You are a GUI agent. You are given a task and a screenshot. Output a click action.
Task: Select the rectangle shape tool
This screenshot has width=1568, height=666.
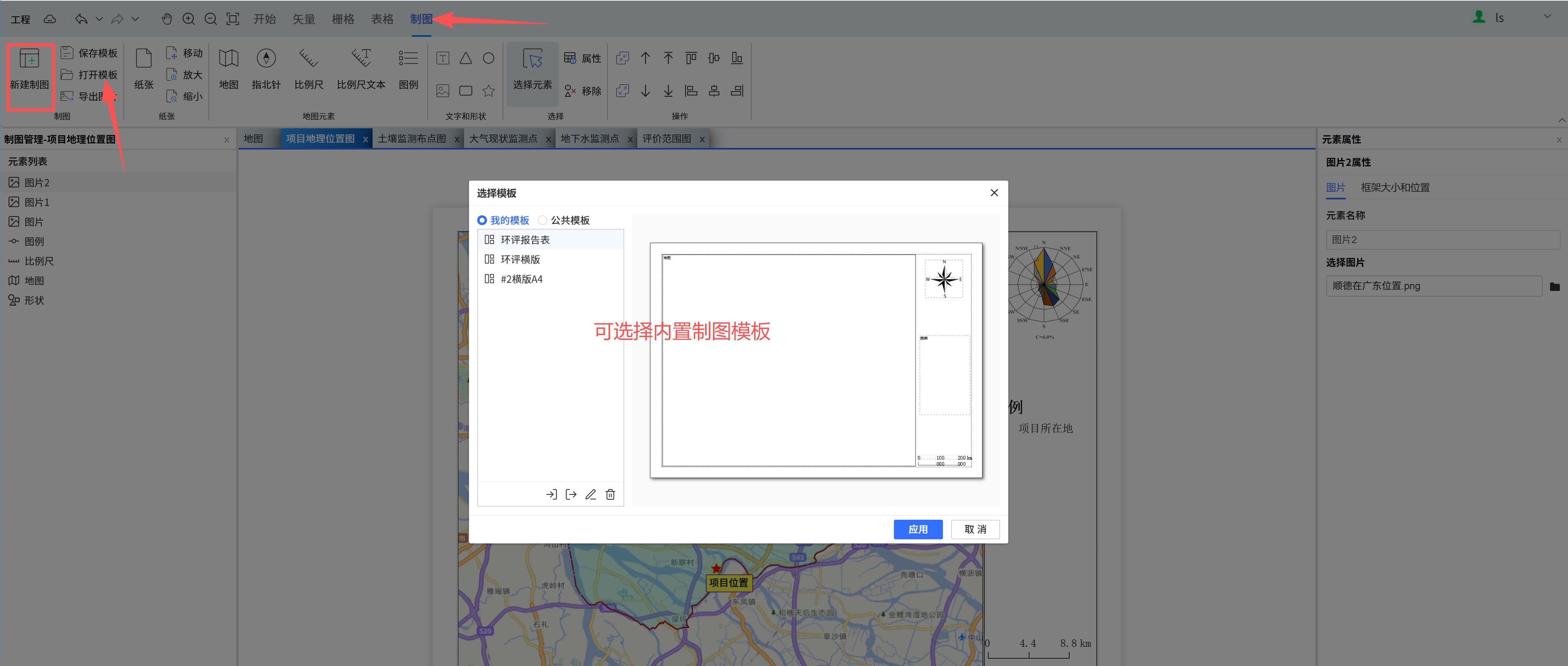click(466, 91)
